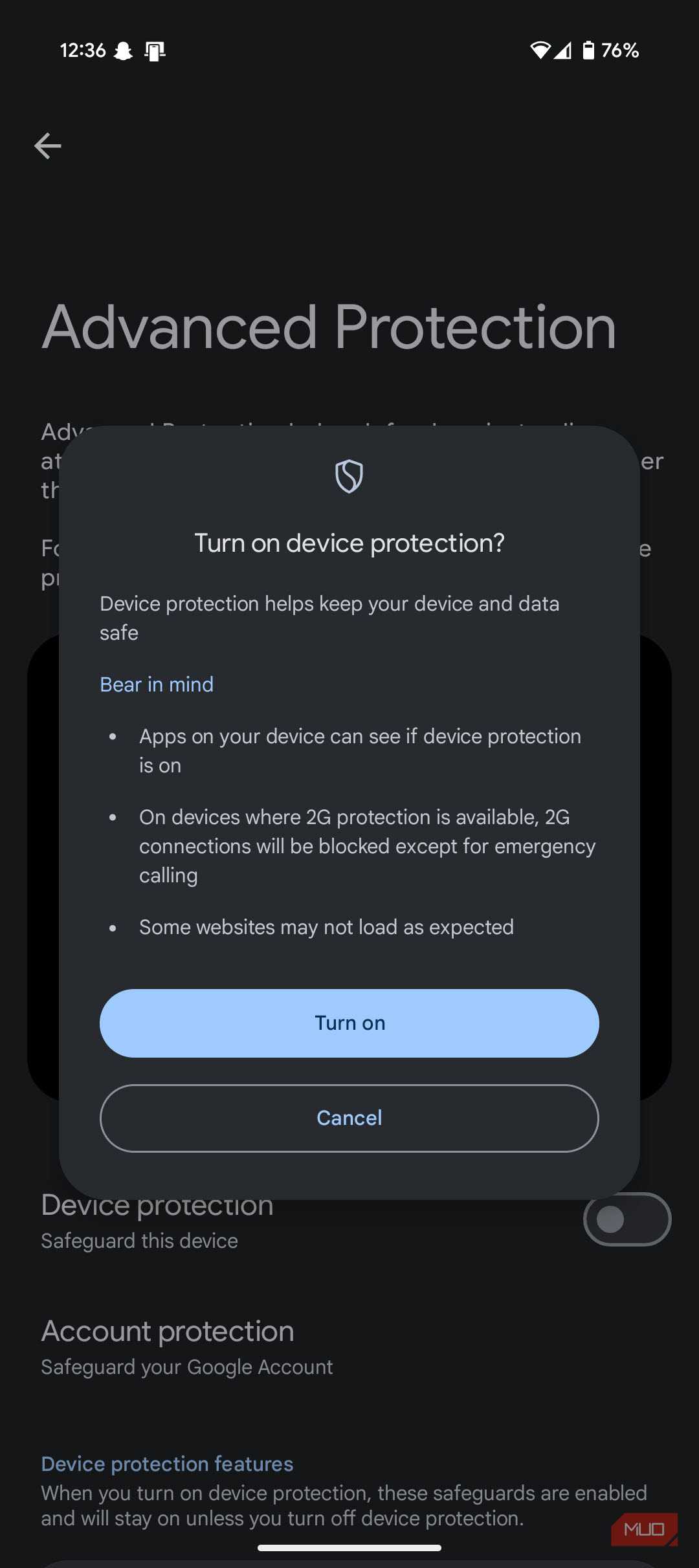The width and height of the screenshot is (699, 1568).
Task: Tap the screen cast status icon
Action: (x=155, y=50)
